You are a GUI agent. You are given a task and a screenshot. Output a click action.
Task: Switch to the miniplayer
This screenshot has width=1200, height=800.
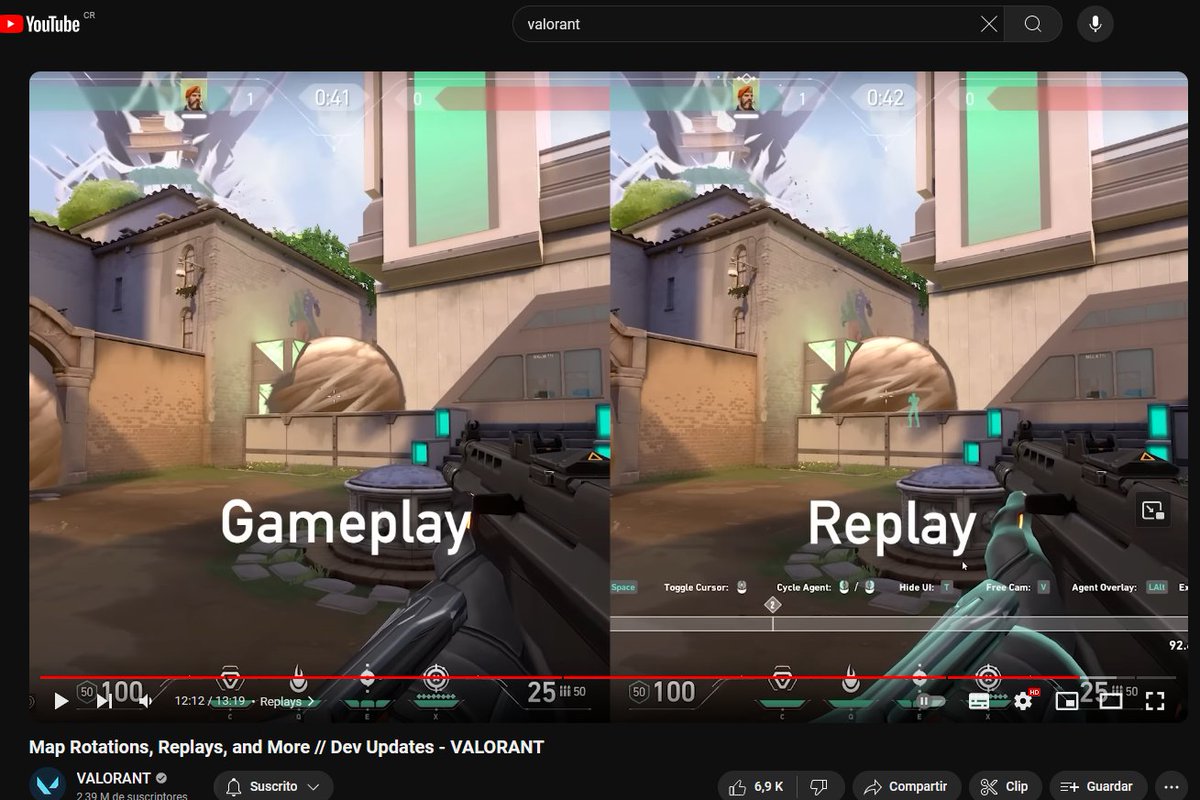(x=1067, y=701)
